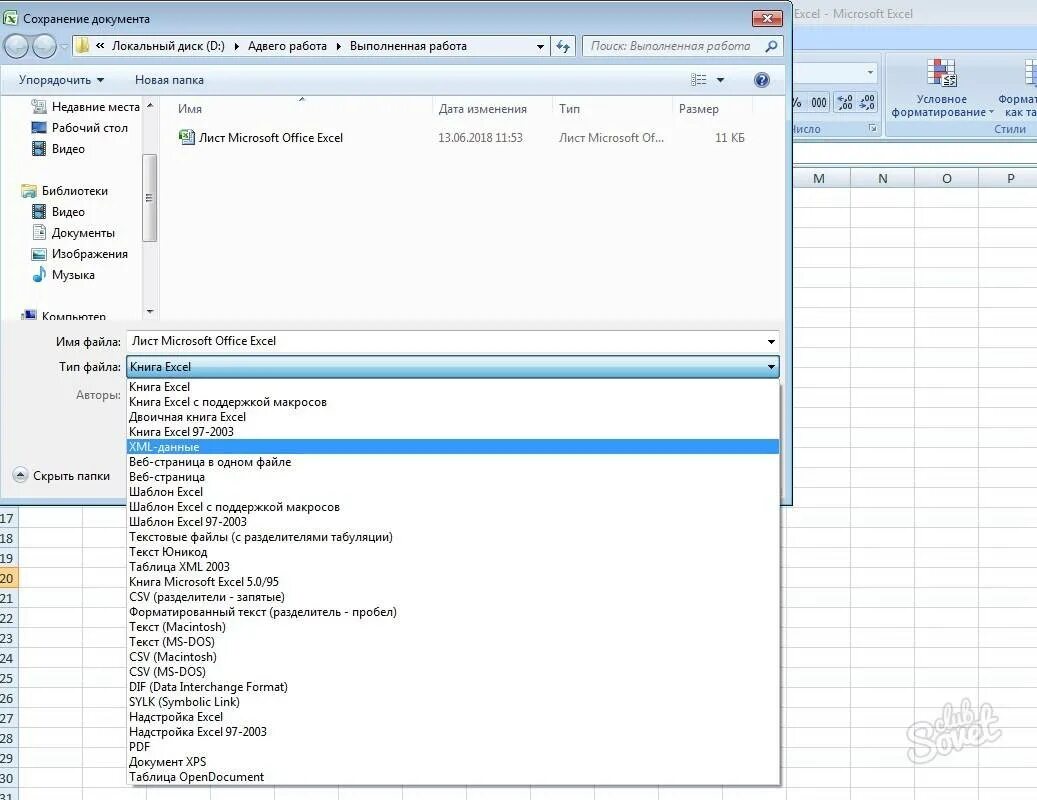
Task: Select Excel column header M
Action: (819, 179)
